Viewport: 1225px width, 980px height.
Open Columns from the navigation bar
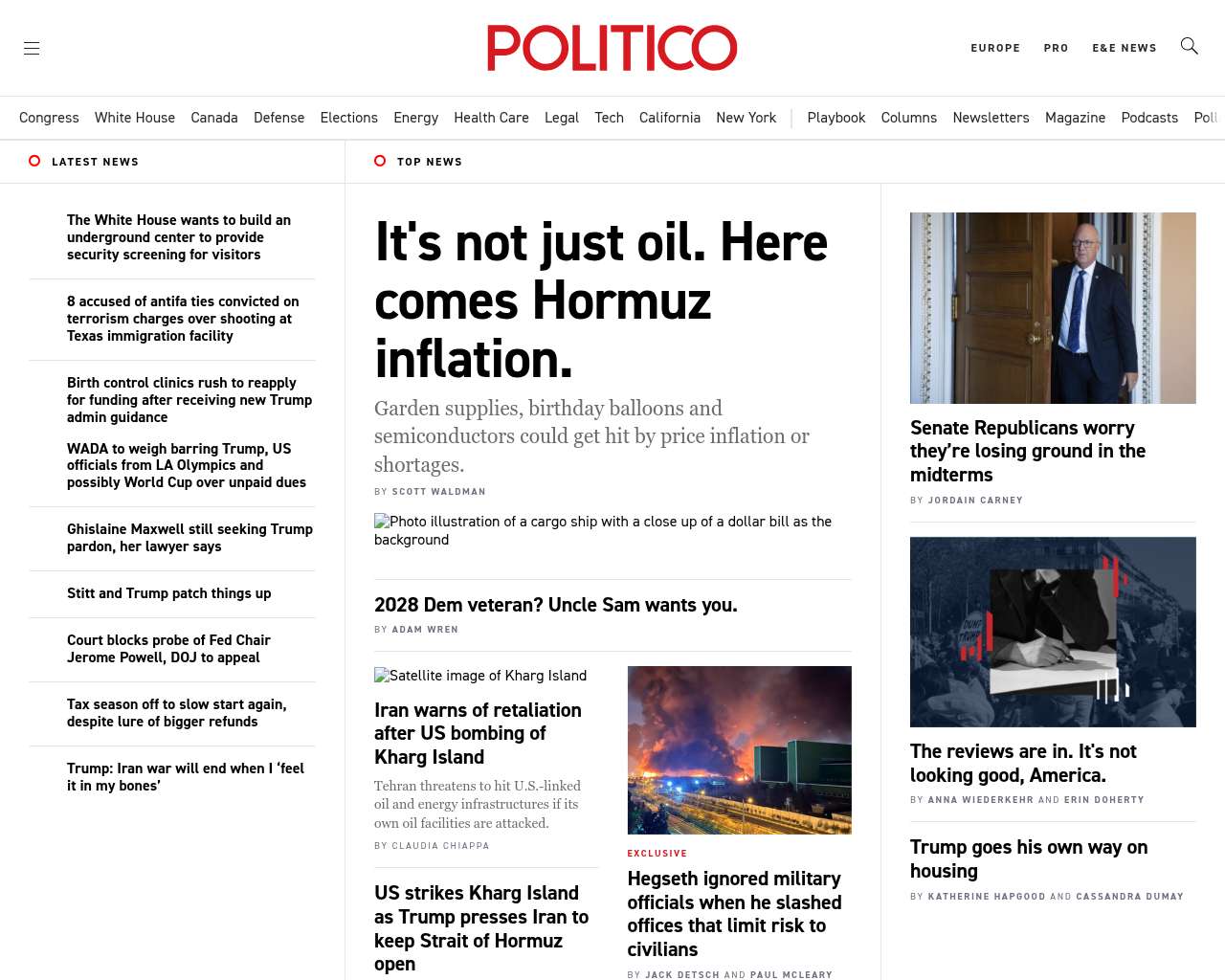click(x=909, y=118)
